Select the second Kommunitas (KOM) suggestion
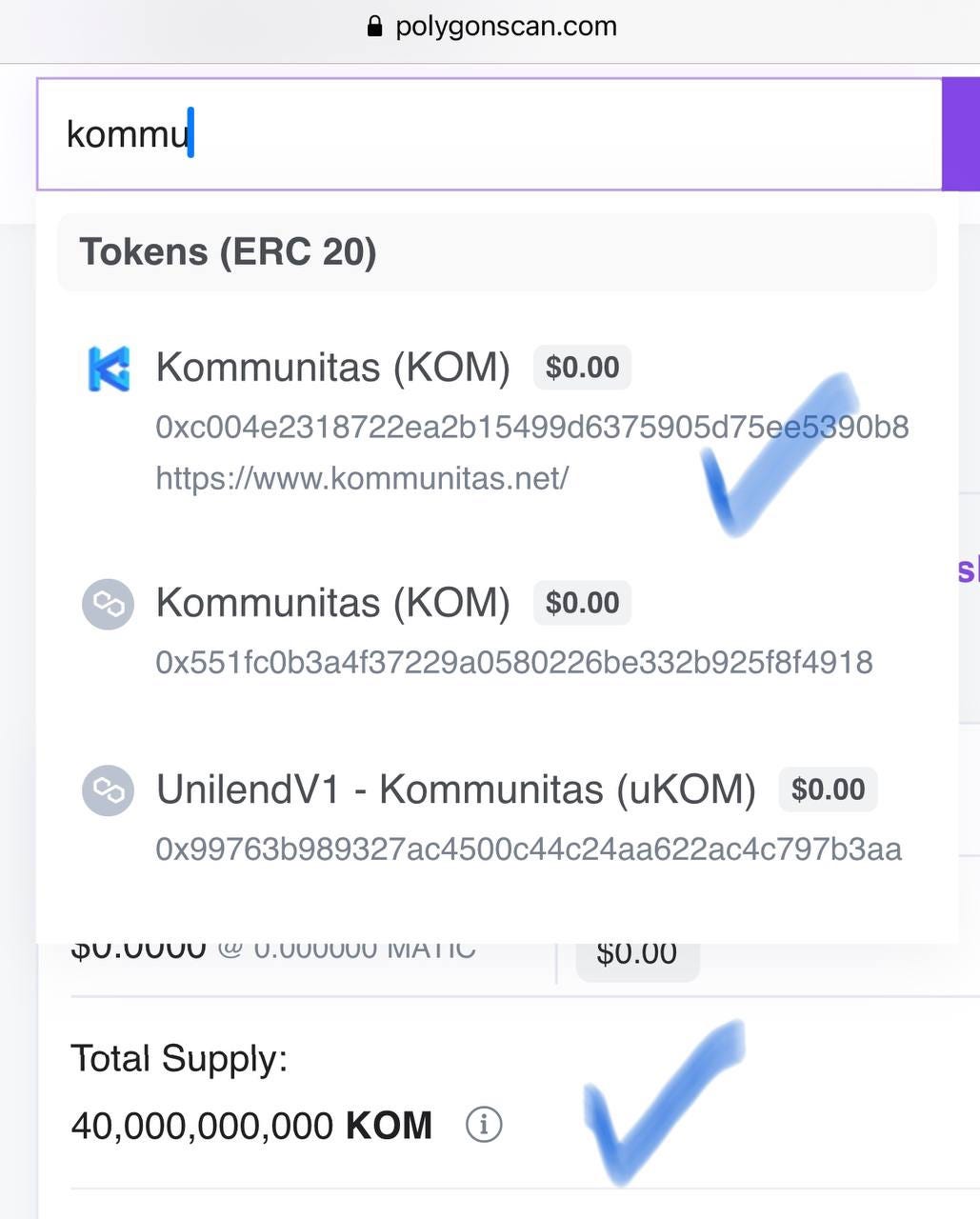The width and height of the screenshot is (980, 1219). point(333,602)
